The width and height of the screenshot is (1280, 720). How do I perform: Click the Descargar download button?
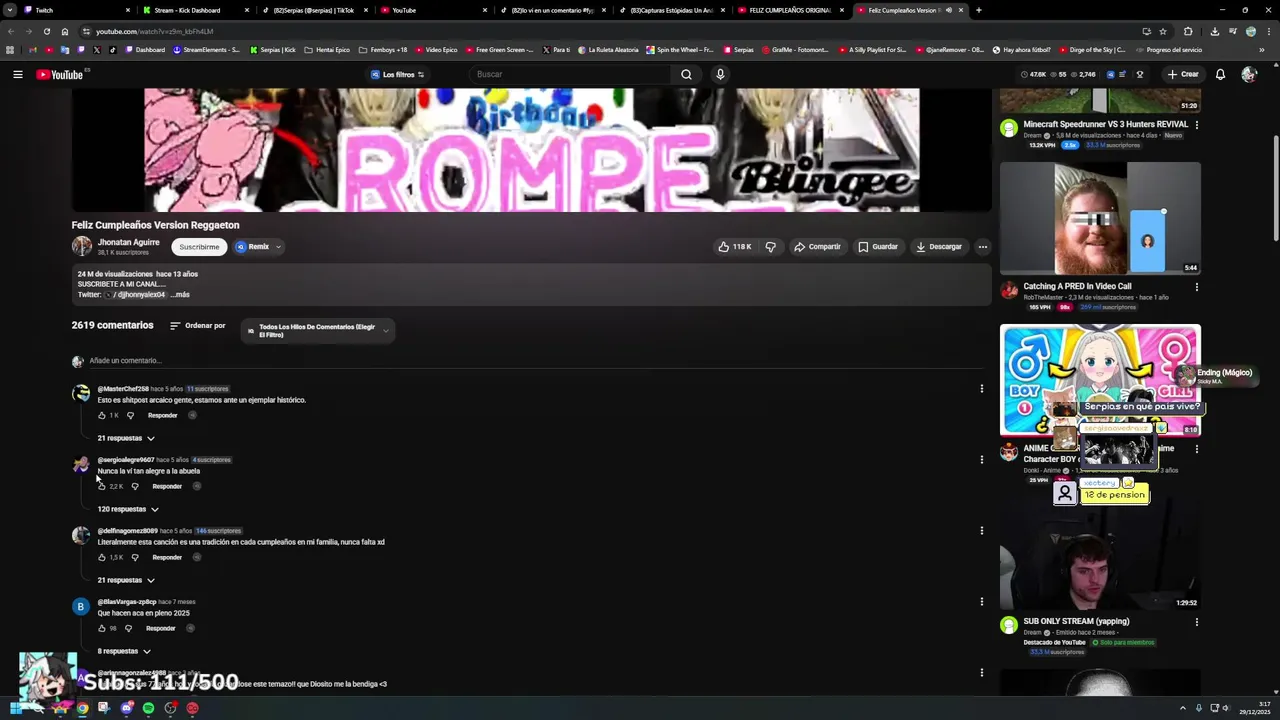click(x=939, y=247)
